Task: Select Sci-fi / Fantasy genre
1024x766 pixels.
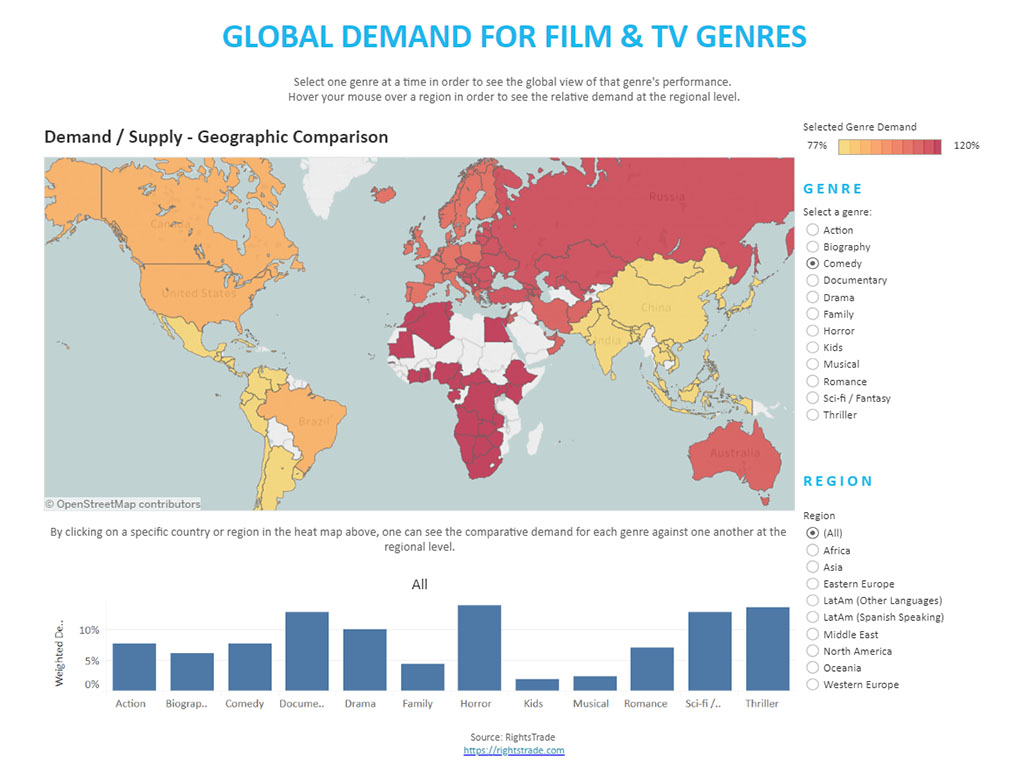Action: click(x=813, y=398)
